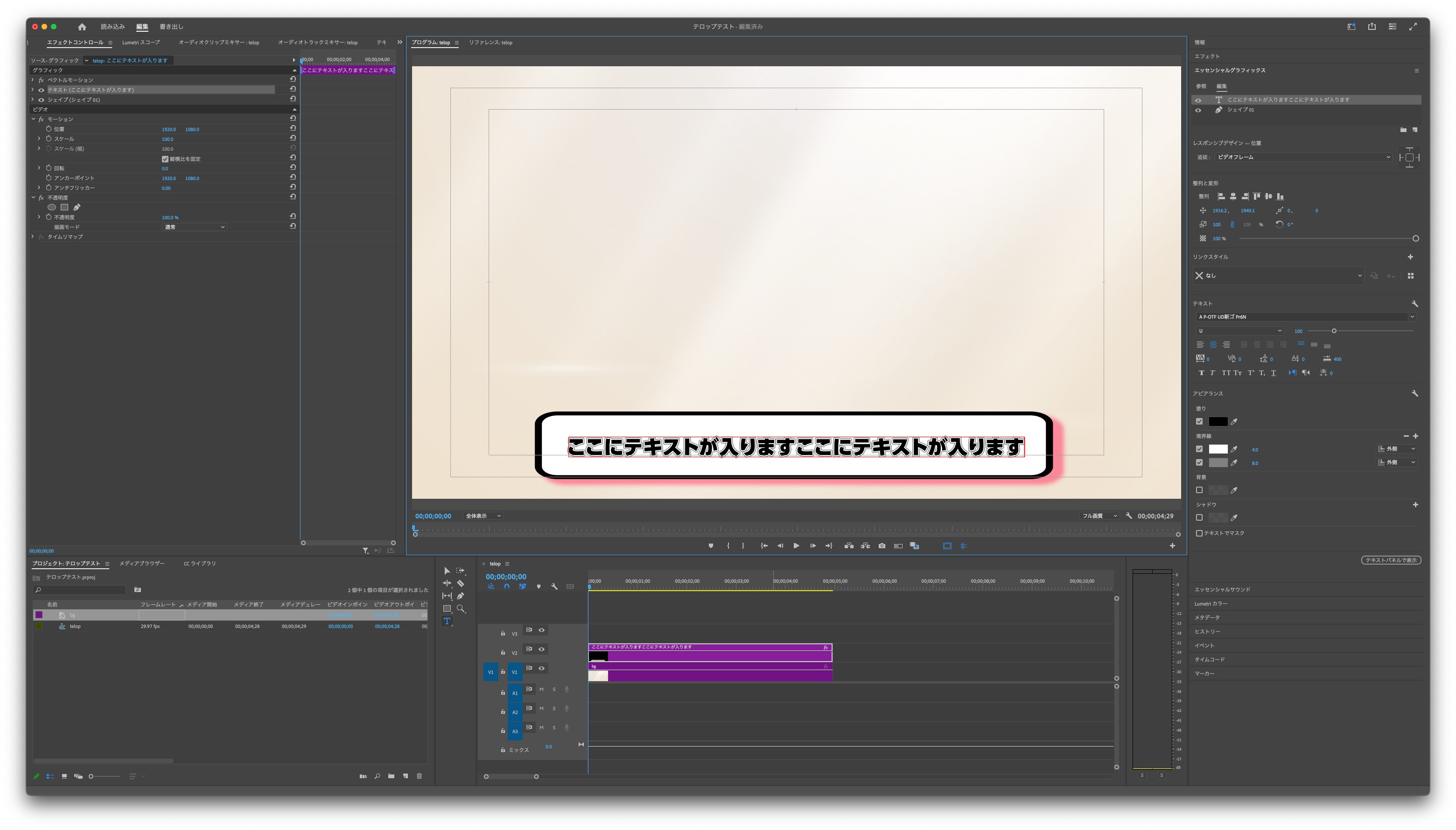
Task: Open linked style dropdown なし
Action: pyautogui.click(x=1278, y=276)
